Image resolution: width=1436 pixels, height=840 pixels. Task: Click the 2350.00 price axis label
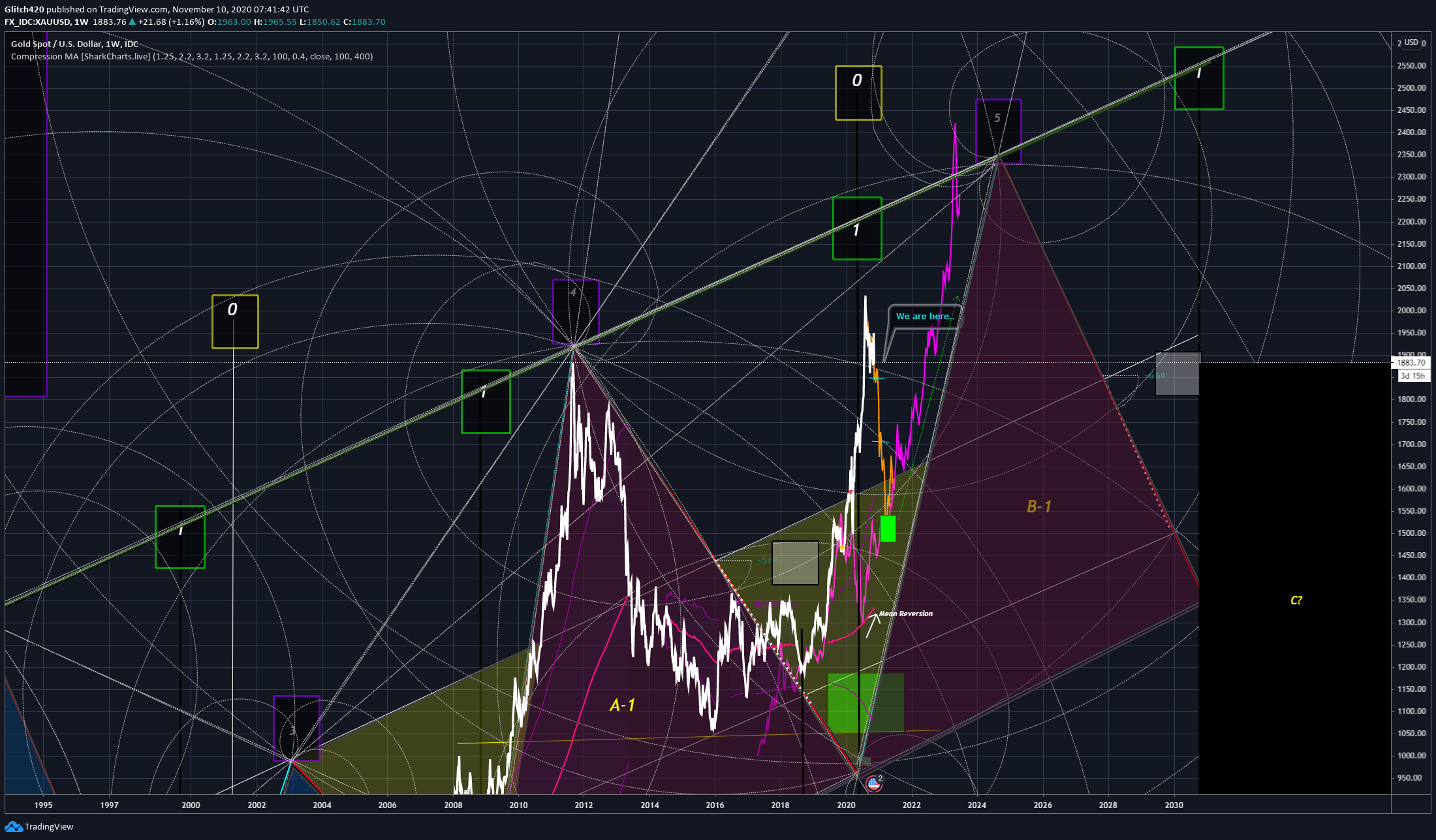pyautogui.click(x=1411, y=155)
